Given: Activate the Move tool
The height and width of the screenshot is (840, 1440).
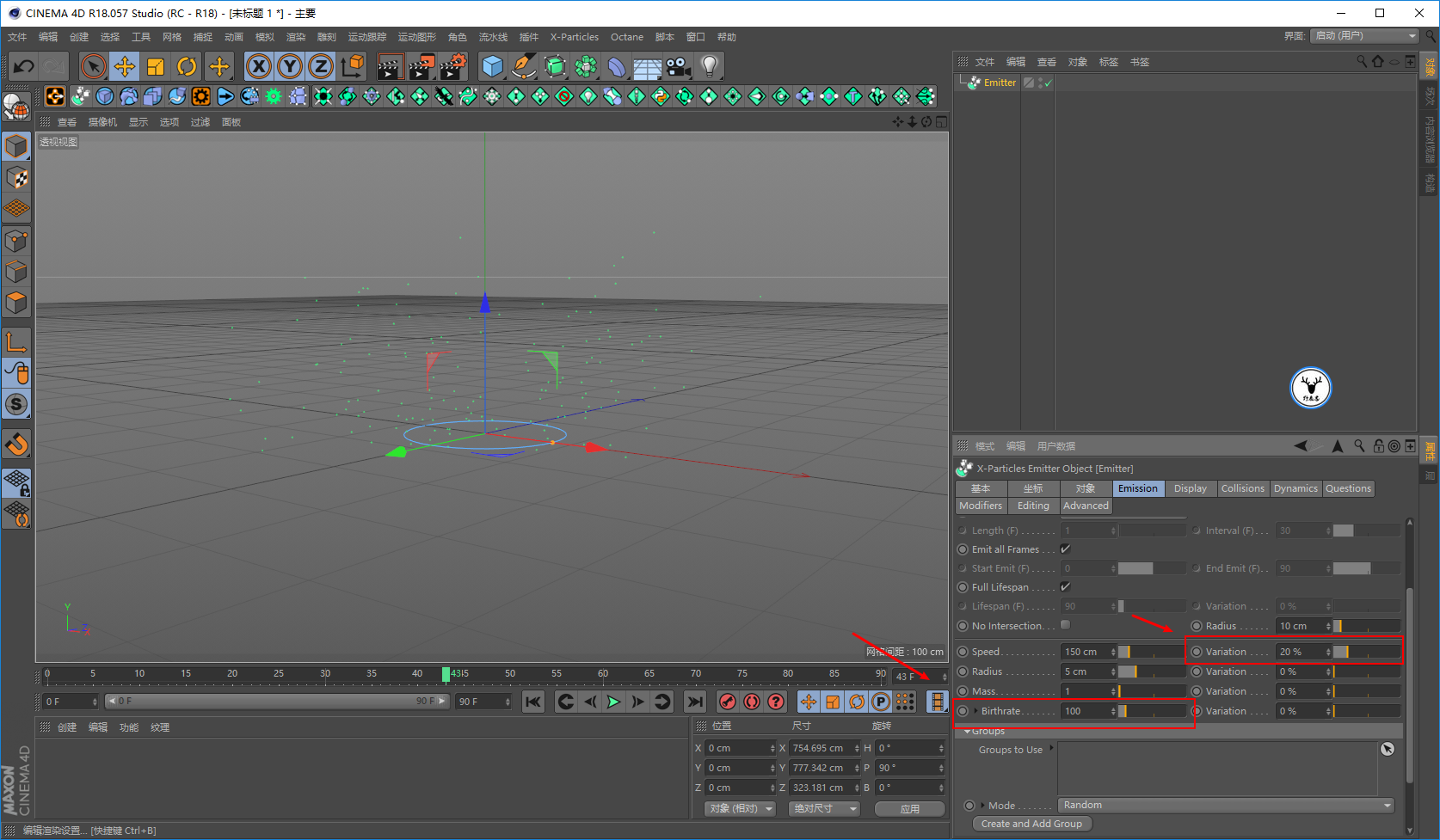Looking at the screenshot, I should click(125, 66).
